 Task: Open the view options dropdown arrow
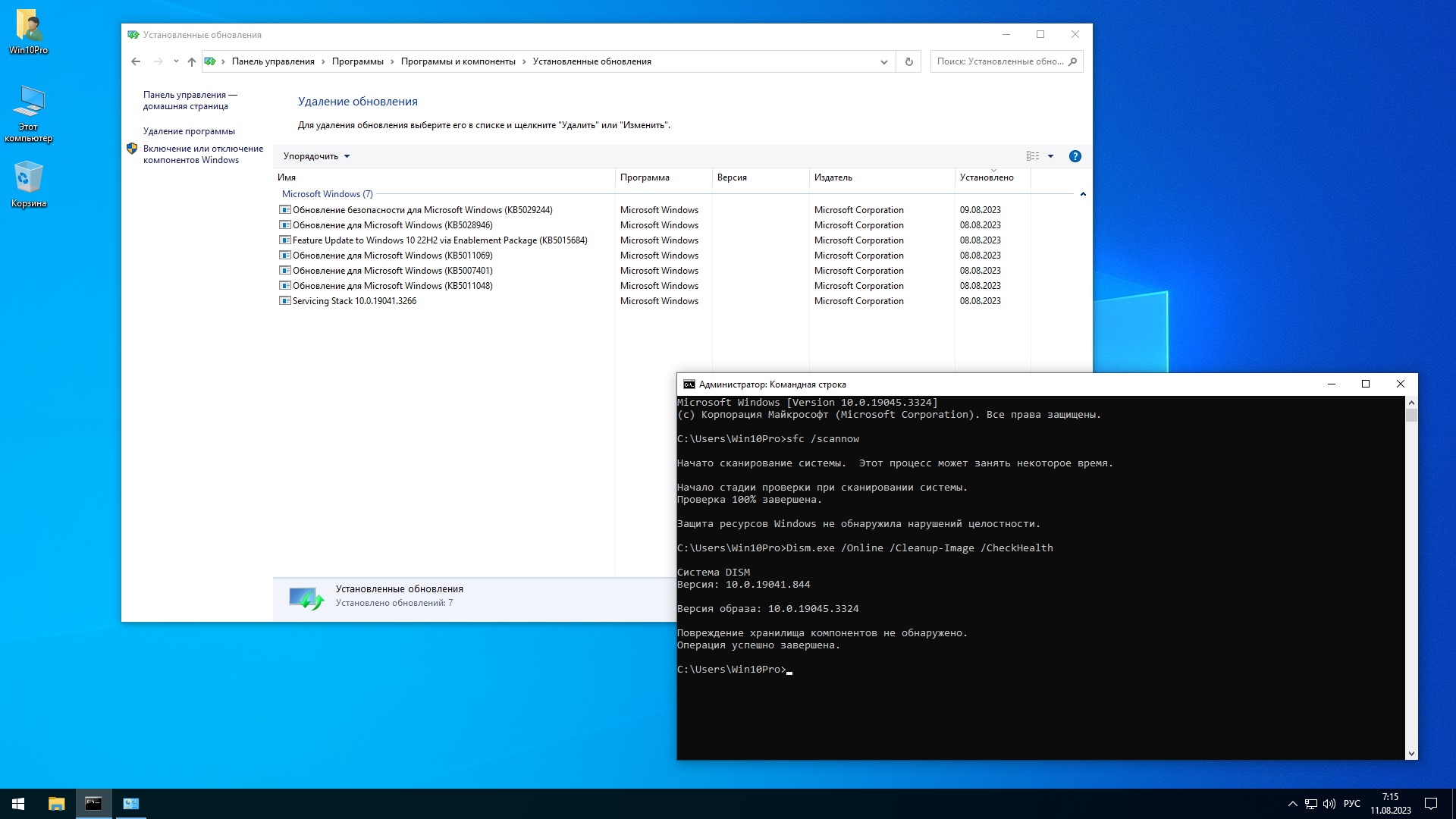pyautogui.click(x=1050, y=156)
